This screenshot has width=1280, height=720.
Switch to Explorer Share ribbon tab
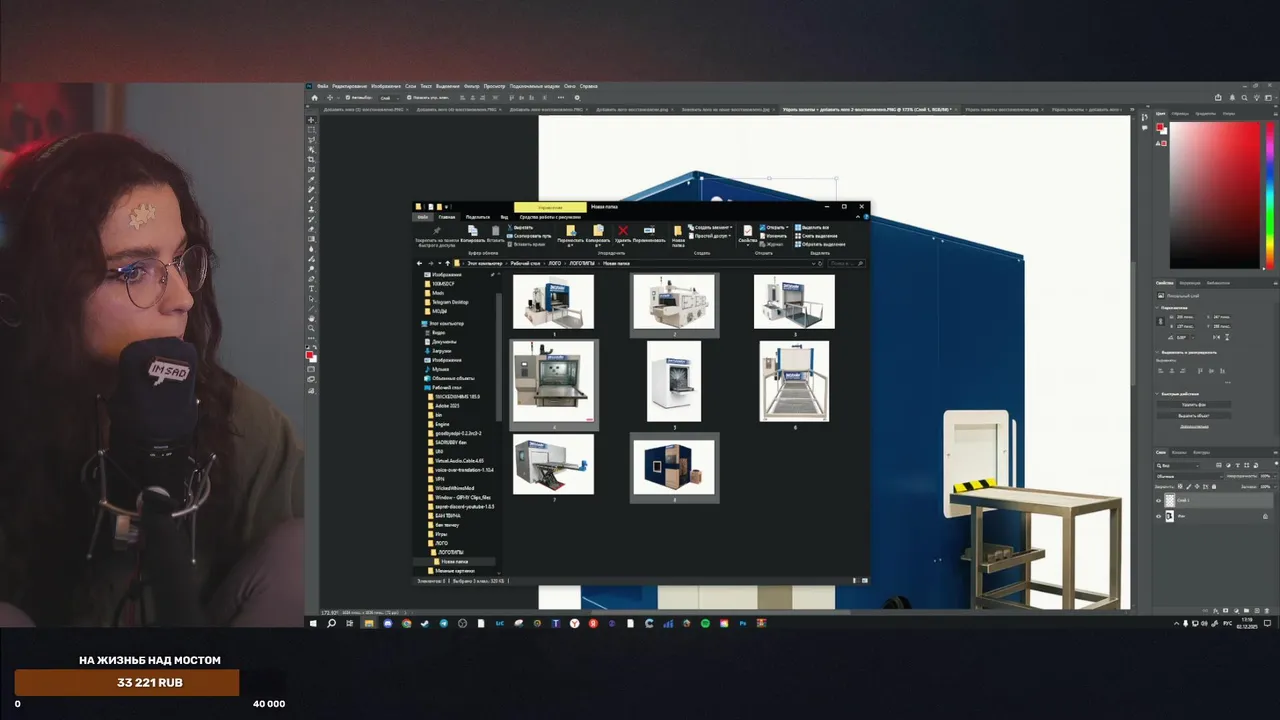tap(477, 217)
